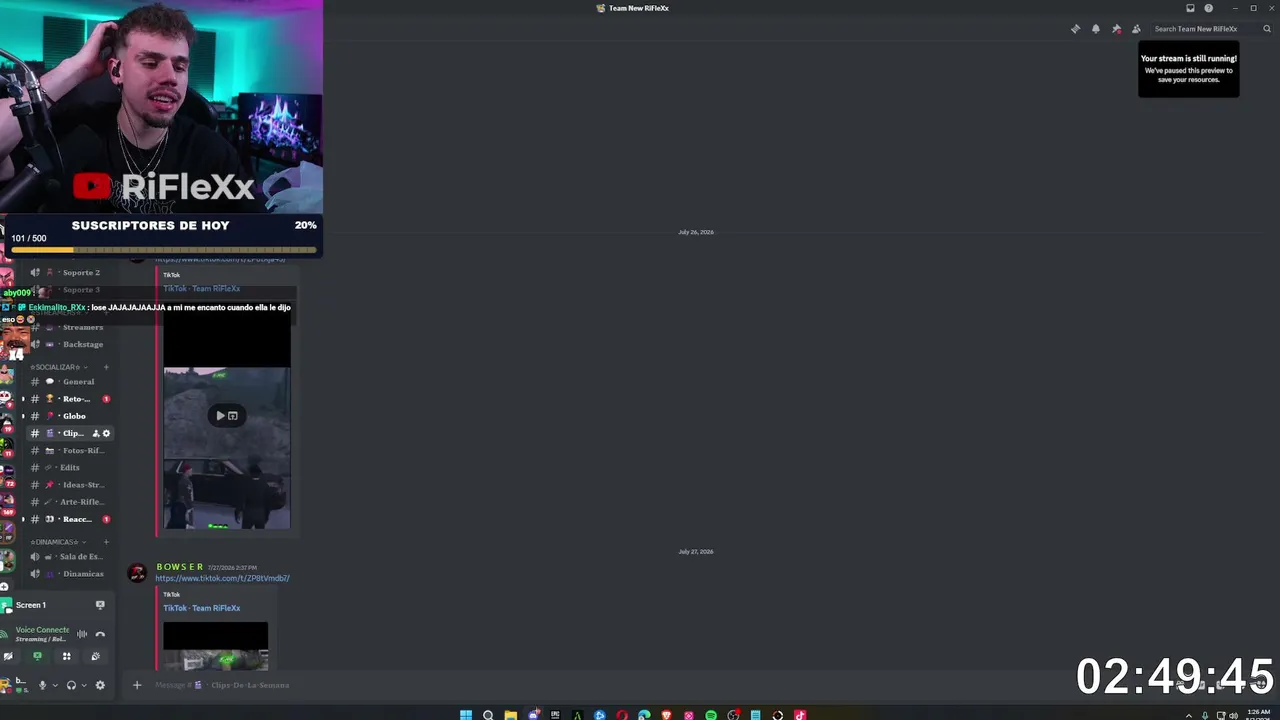Open the Arte-Rifle text channel
1280x720 pixels.
coord(70,502)
